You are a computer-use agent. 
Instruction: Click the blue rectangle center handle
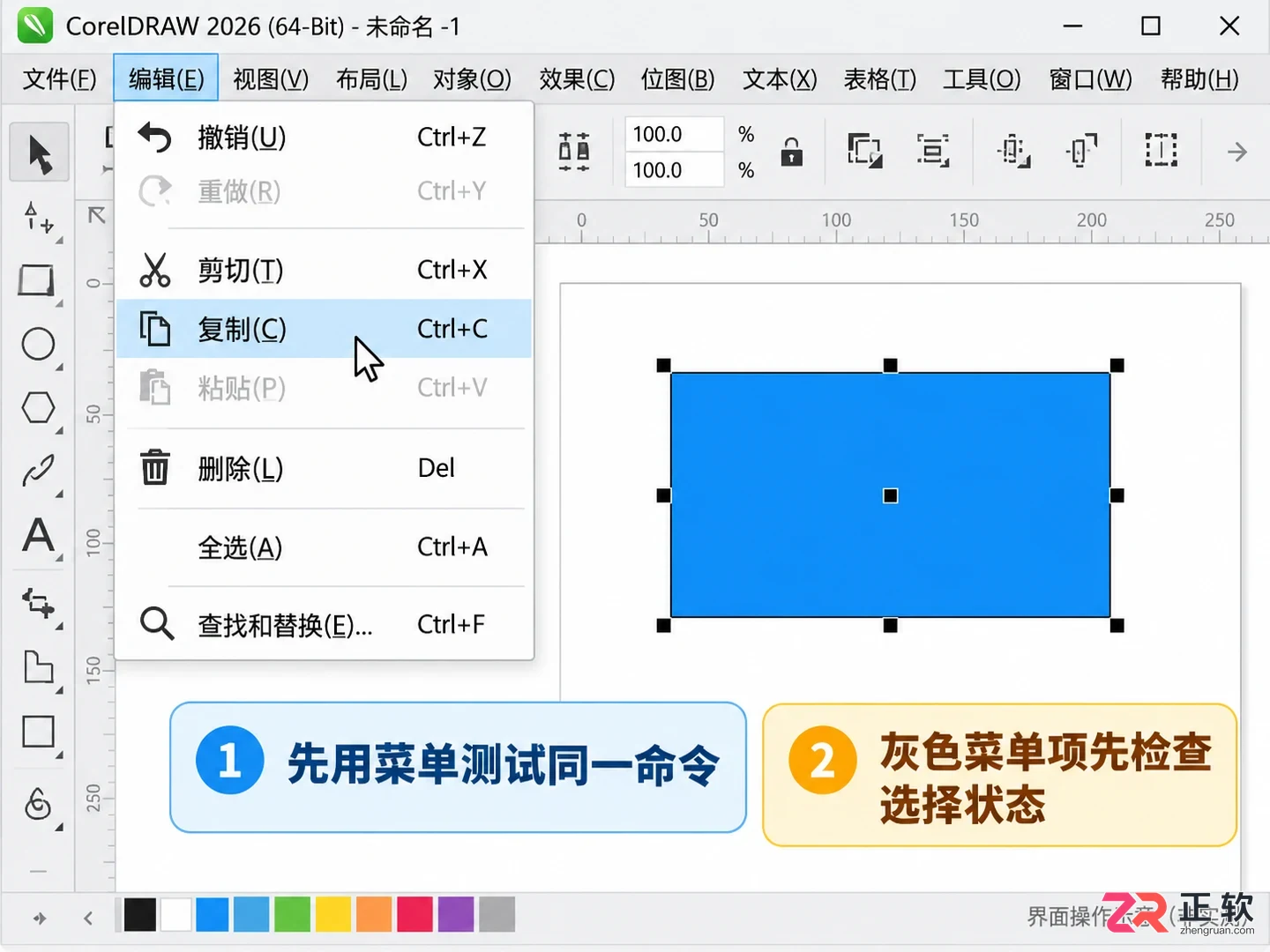coord(891,495)
